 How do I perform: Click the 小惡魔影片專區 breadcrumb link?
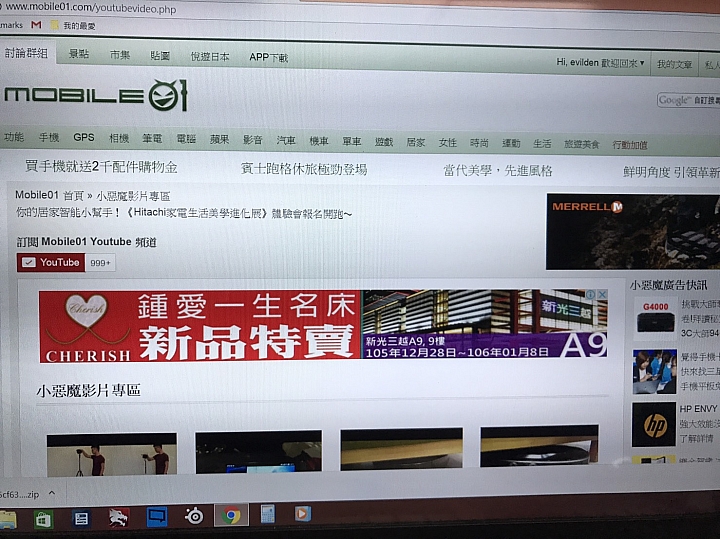point(133,197)
